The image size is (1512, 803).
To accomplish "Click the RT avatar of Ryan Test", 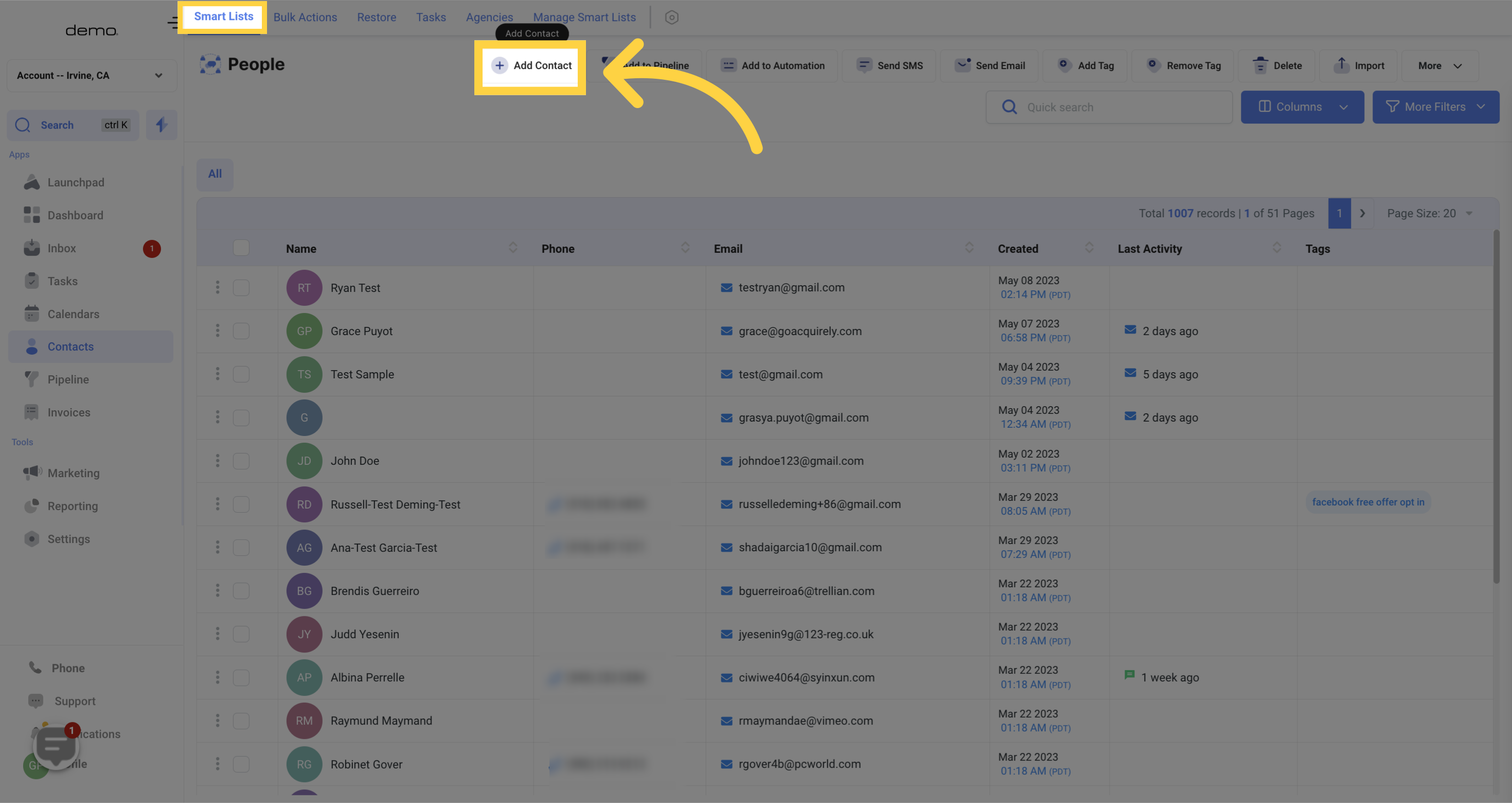I will point(304,287).
